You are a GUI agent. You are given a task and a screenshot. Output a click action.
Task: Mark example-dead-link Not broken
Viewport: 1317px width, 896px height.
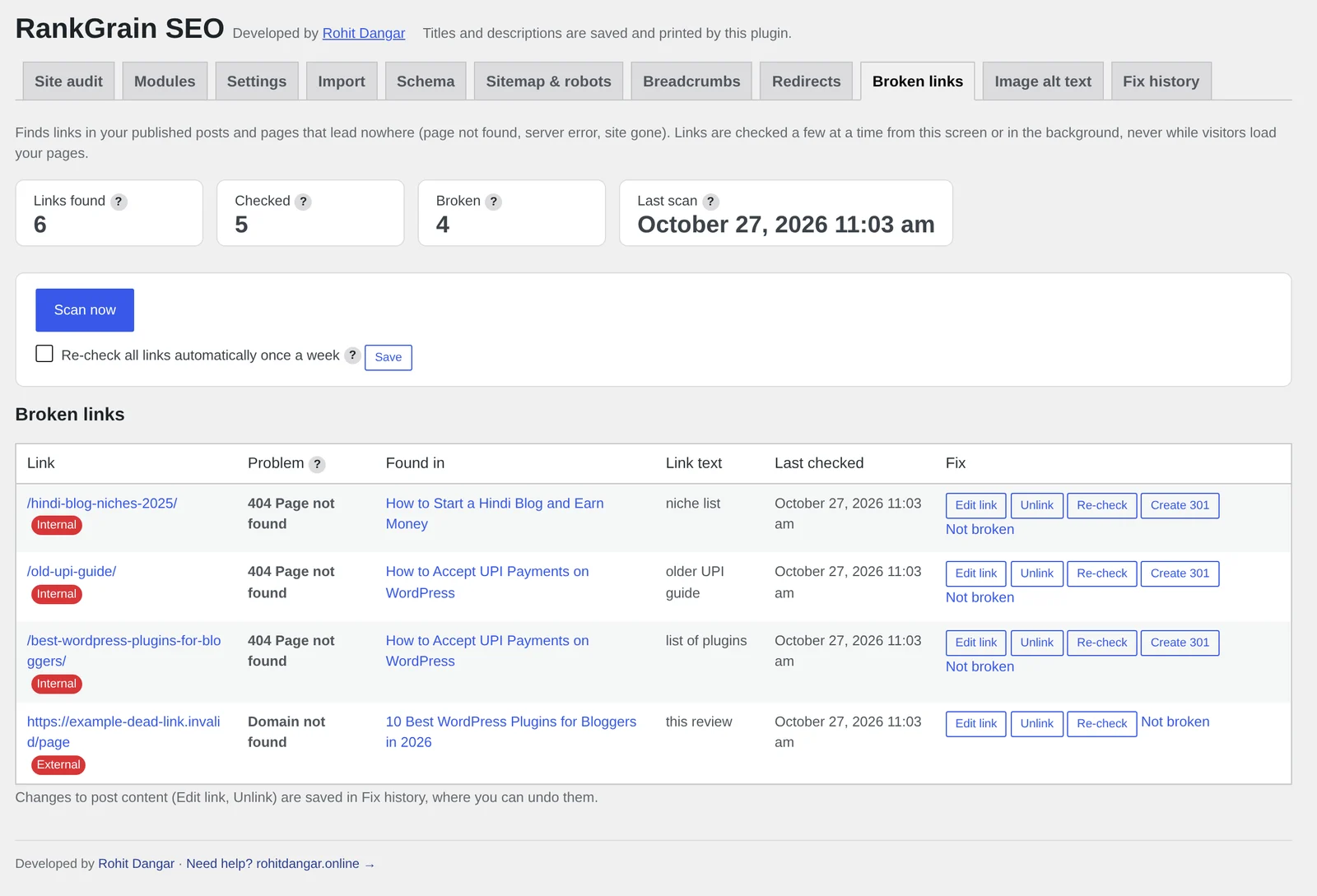(1175, 722)
